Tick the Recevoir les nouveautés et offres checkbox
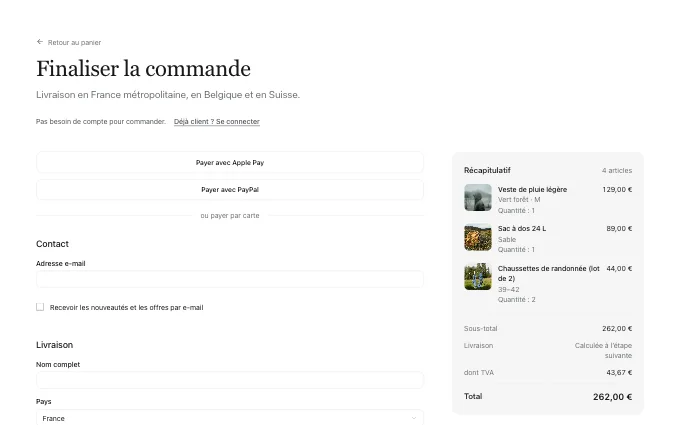This screenshot has height=425, width=680. (x=40, y=307)
